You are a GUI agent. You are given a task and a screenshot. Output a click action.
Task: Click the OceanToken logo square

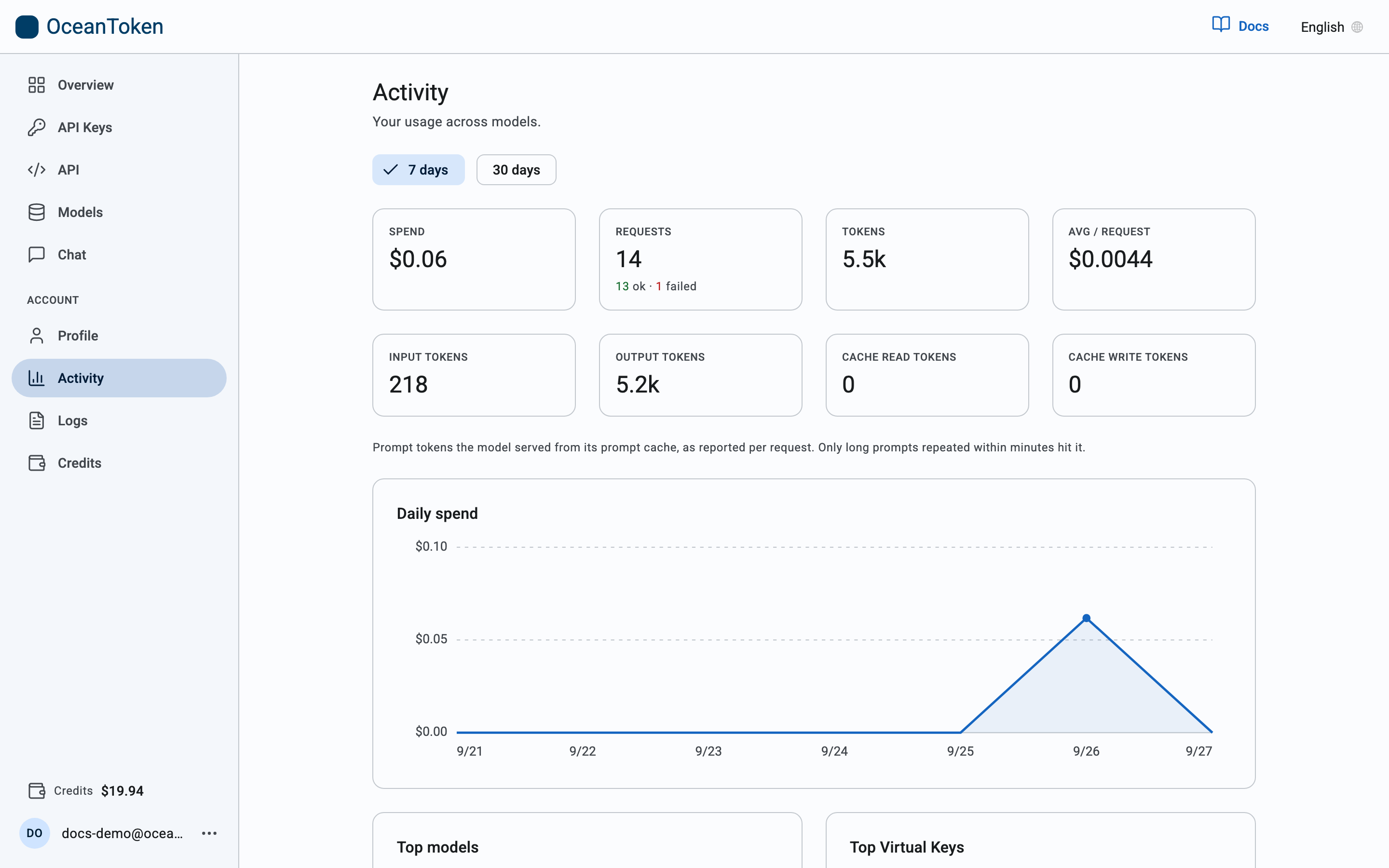pyautogui.click(x=27, y=27)
